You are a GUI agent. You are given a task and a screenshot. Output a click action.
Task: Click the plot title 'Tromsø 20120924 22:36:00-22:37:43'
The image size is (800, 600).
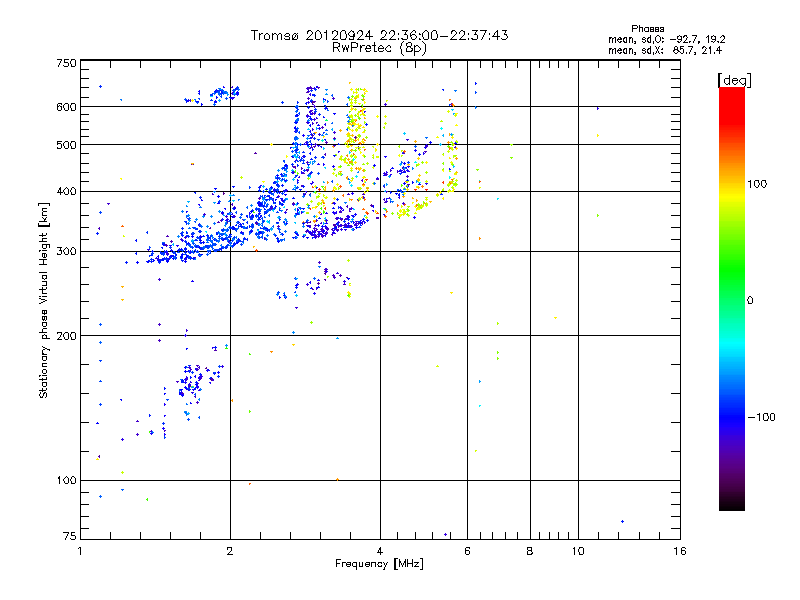pos(379,35)
